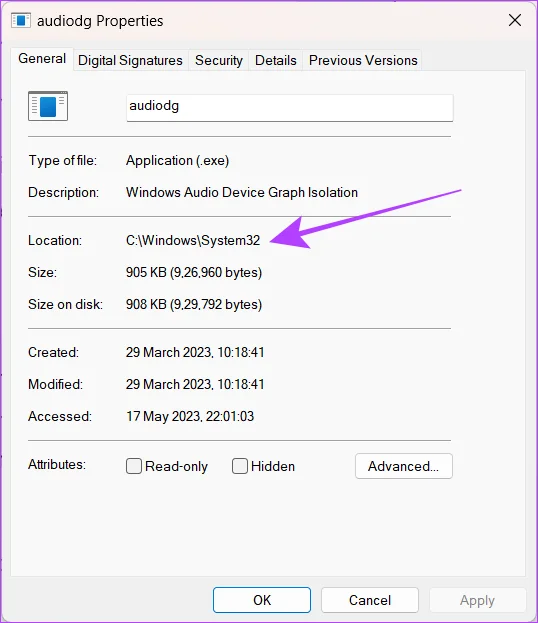Viewport: 538px width, 624px height.
Task: Click the Cancel button
Action: tap(370, 600)
